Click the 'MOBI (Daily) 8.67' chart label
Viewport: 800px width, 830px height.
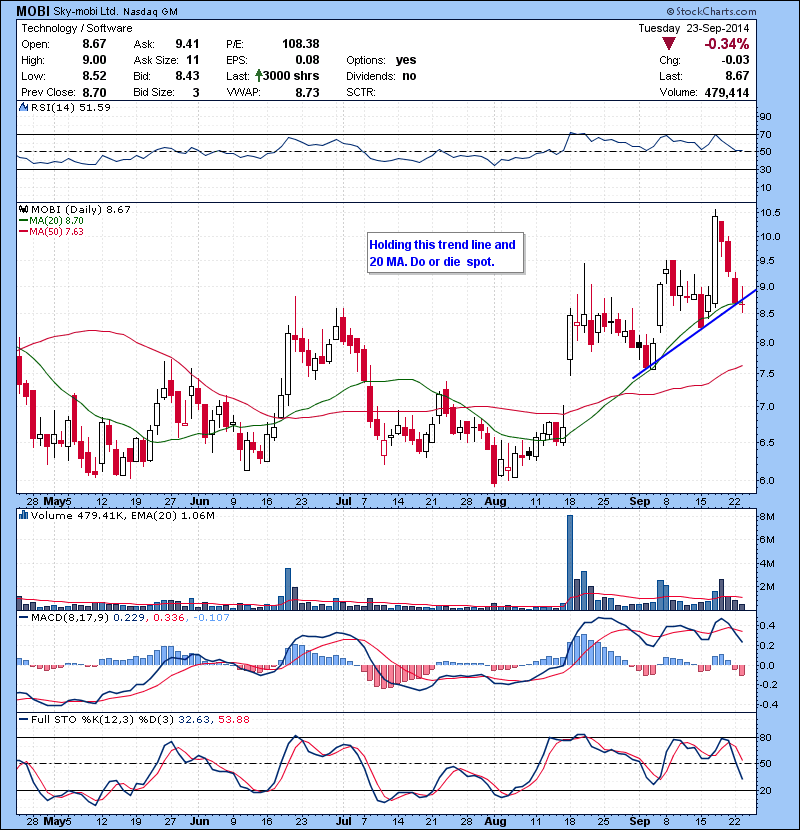click(80, 210)
